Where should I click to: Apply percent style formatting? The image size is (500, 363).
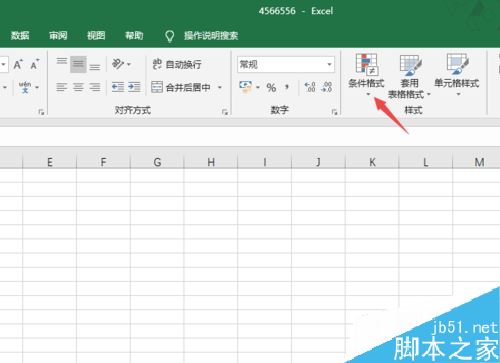tap(271, 88)
